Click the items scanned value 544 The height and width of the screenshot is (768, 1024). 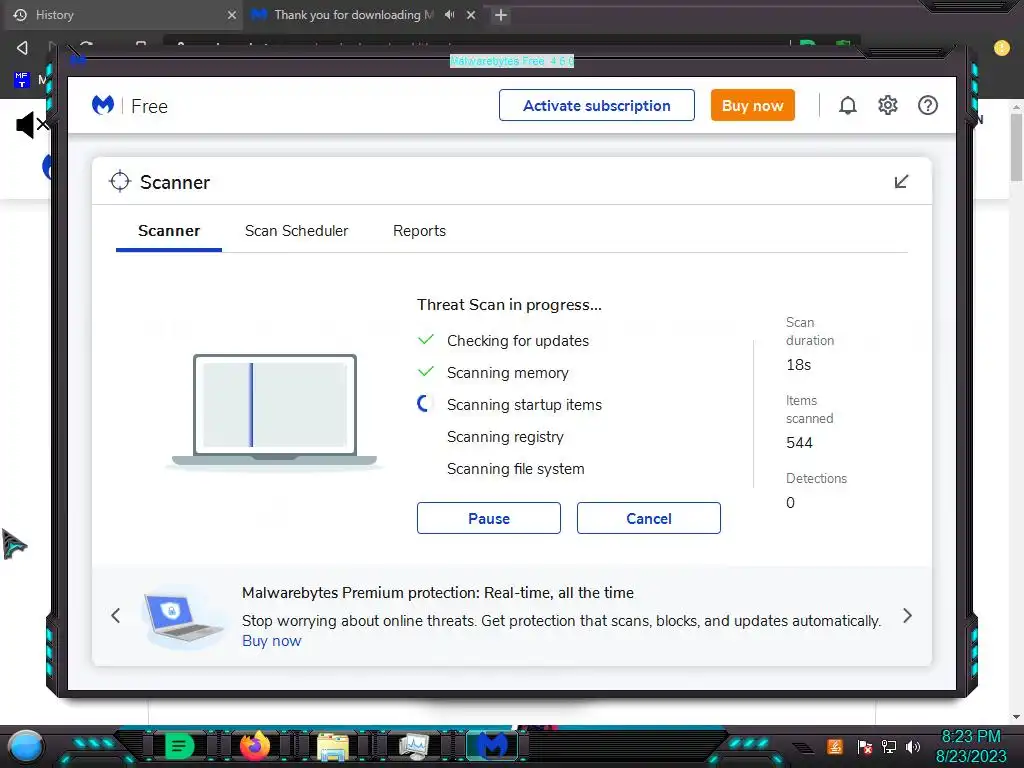click(x=799, y=443)
